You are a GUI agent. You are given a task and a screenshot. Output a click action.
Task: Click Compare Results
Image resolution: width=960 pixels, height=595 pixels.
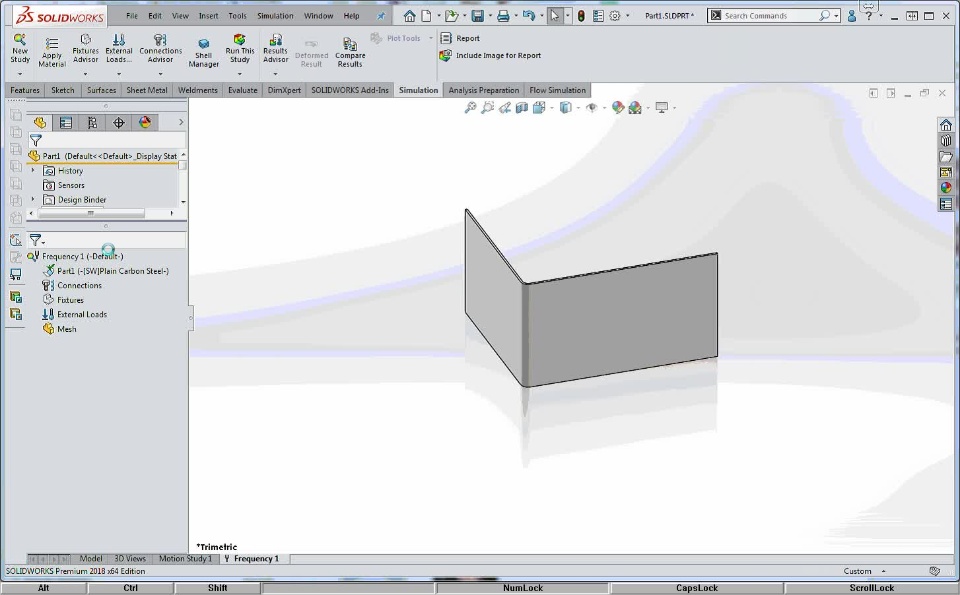tap(350, 52)
